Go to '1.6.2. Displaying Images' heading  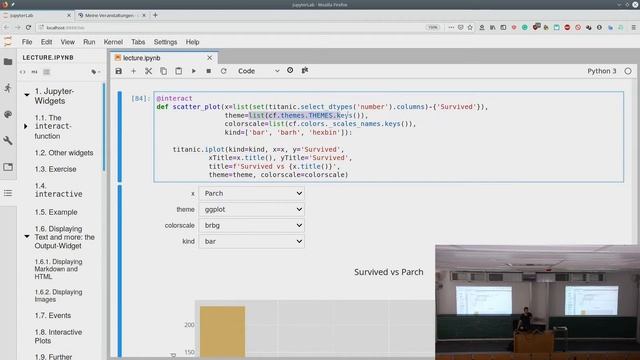coord(58,296)
